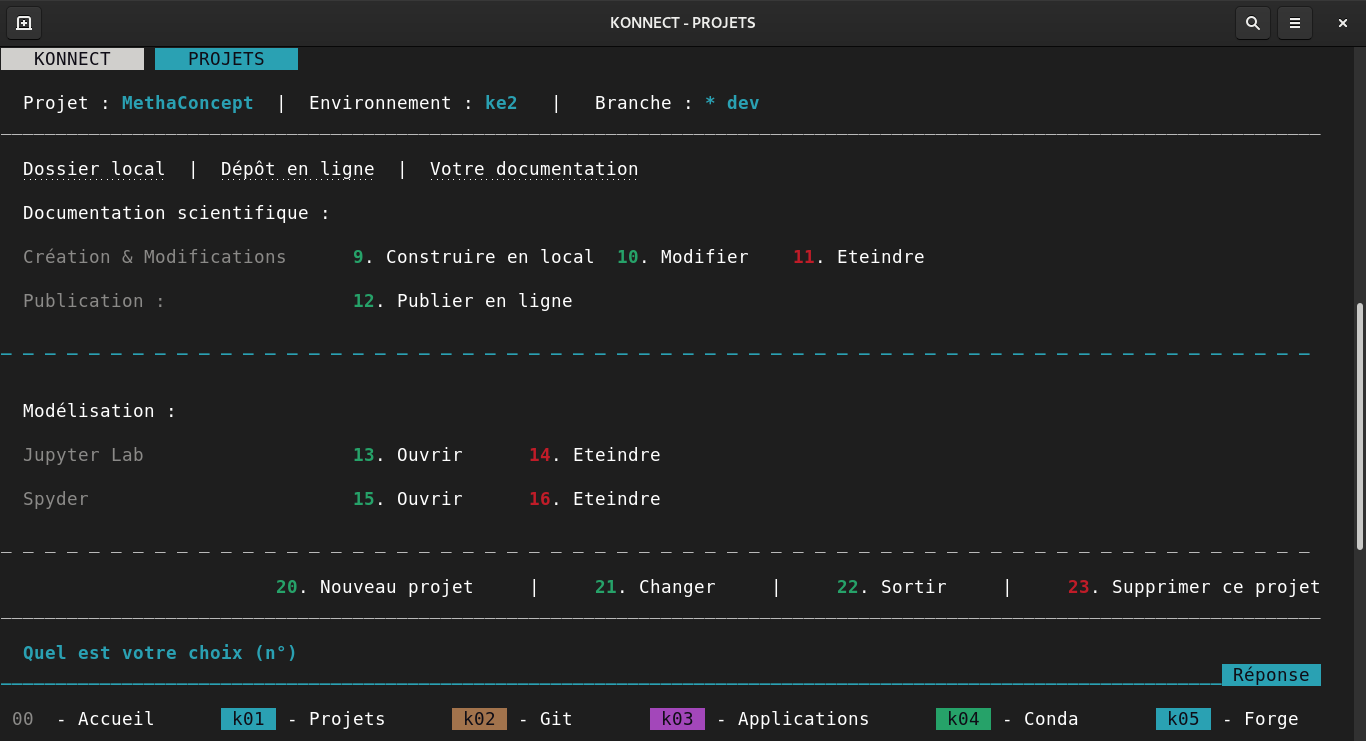This screenshot has width=1366, height=741.
Task: Click option 12 Publier en ligne
Action: (463, 301)
